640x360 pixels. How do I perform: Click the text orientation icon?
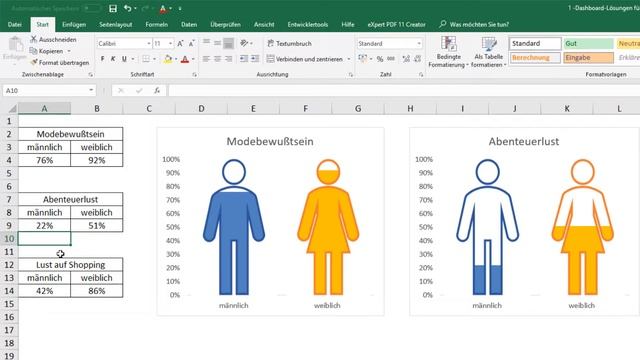click(x=244, y=43)
